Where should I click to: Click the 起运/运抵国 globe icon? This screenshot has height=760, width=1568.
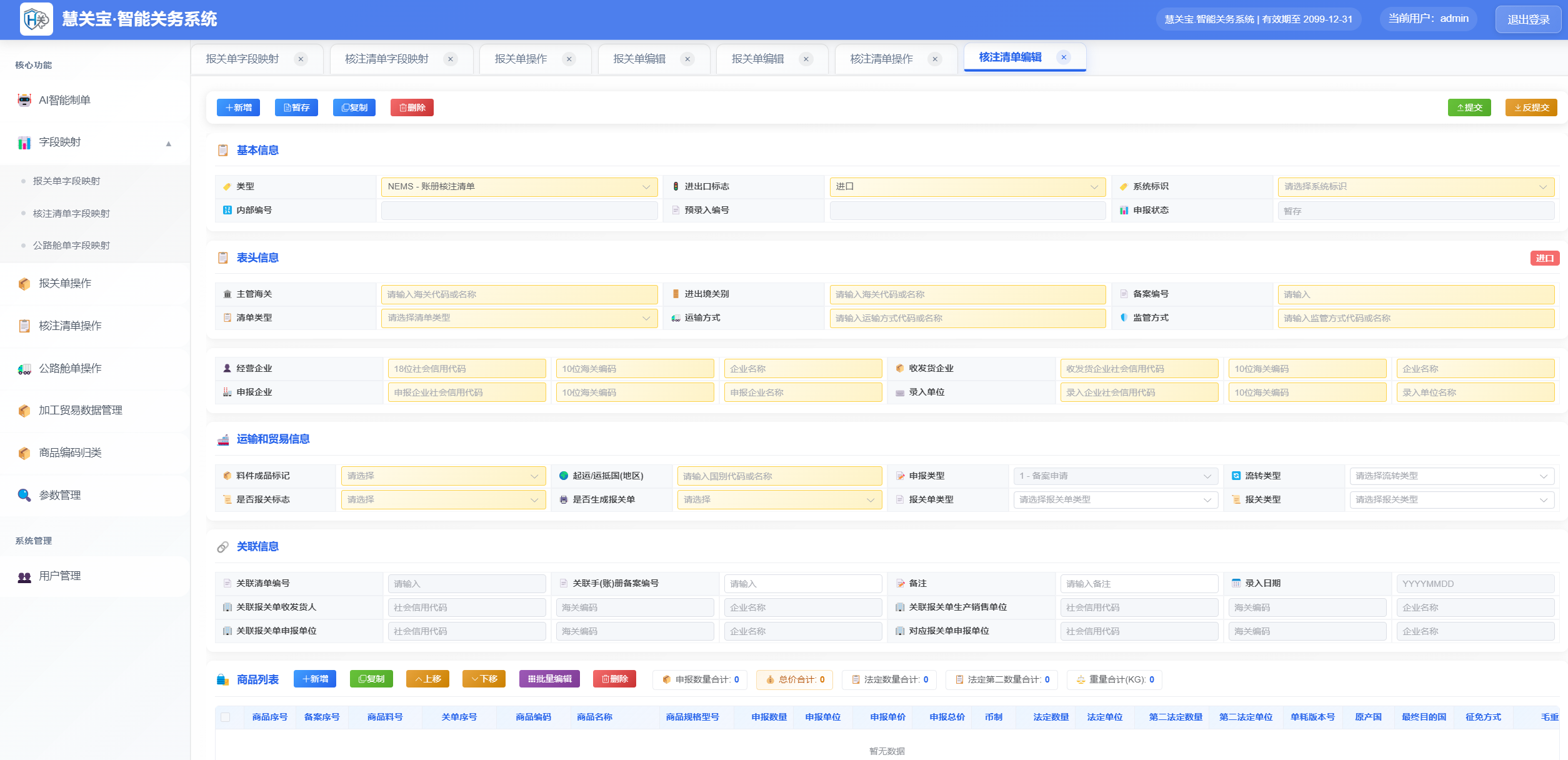(564, 476)
